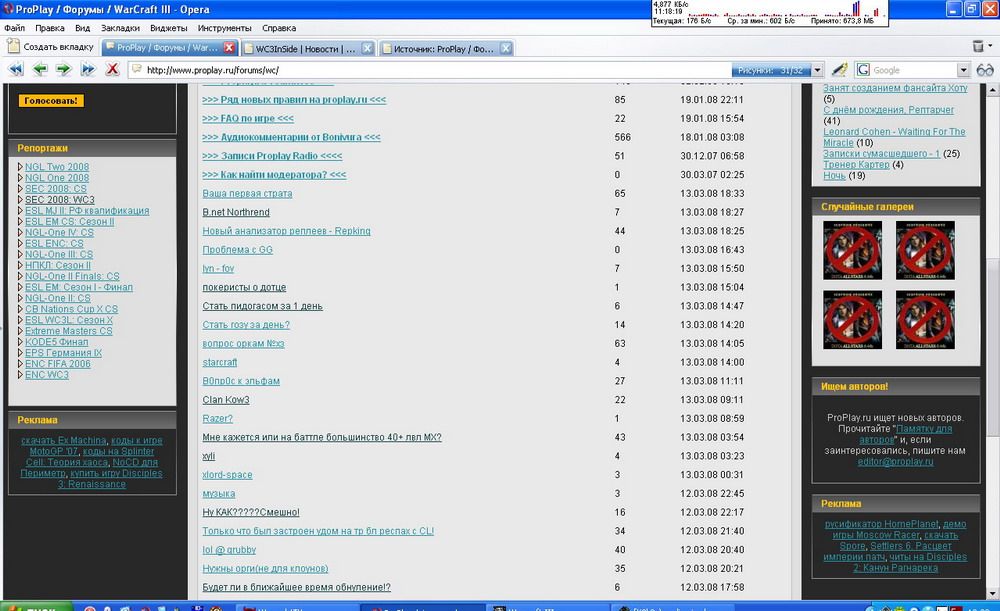This screenshot has width=1000, height=611.
Task: Open the address bar history dropdown
Action: tap(817, 70)
